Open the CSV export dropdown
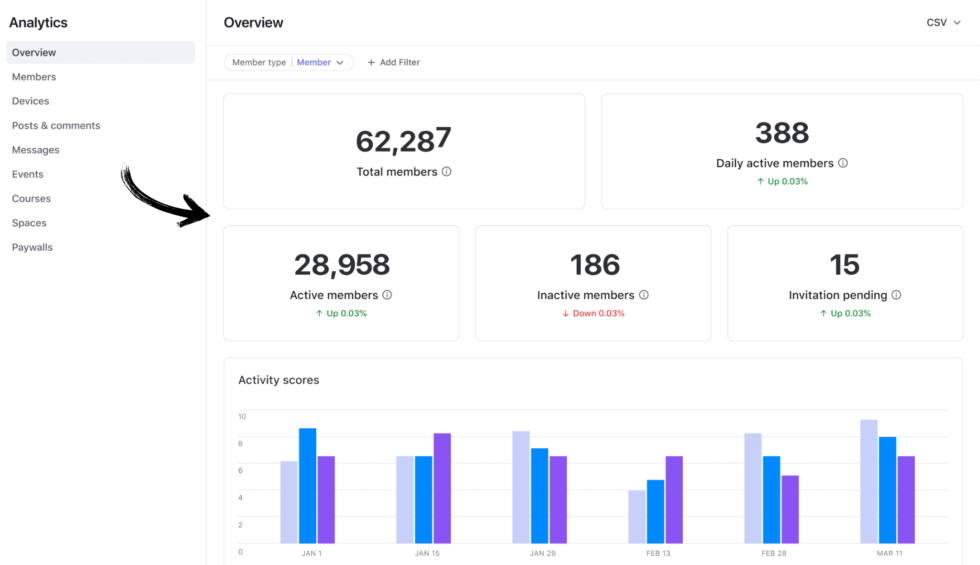This screenshot has width=980, height=565. pos(943,22)
